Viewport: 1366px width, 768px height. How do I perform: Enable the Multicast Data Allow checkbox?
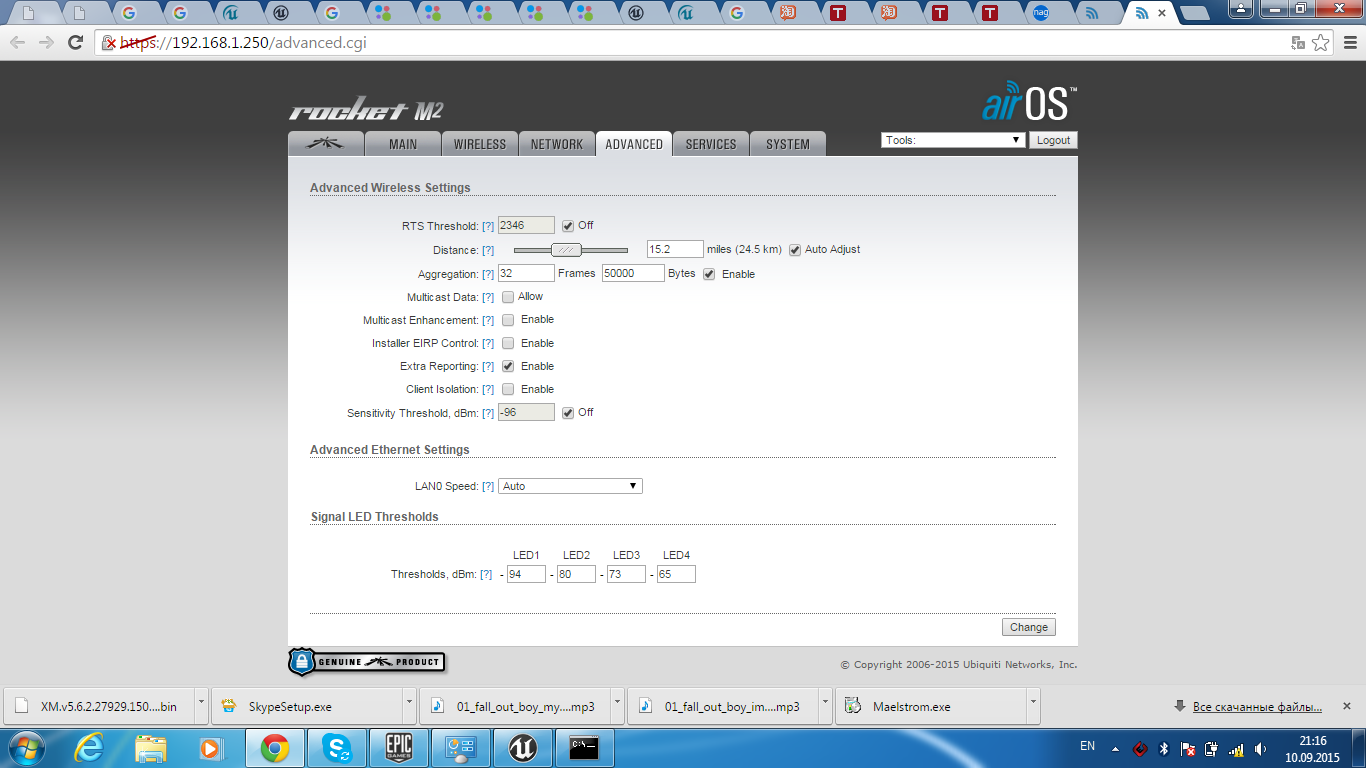(x=508, y=297)
